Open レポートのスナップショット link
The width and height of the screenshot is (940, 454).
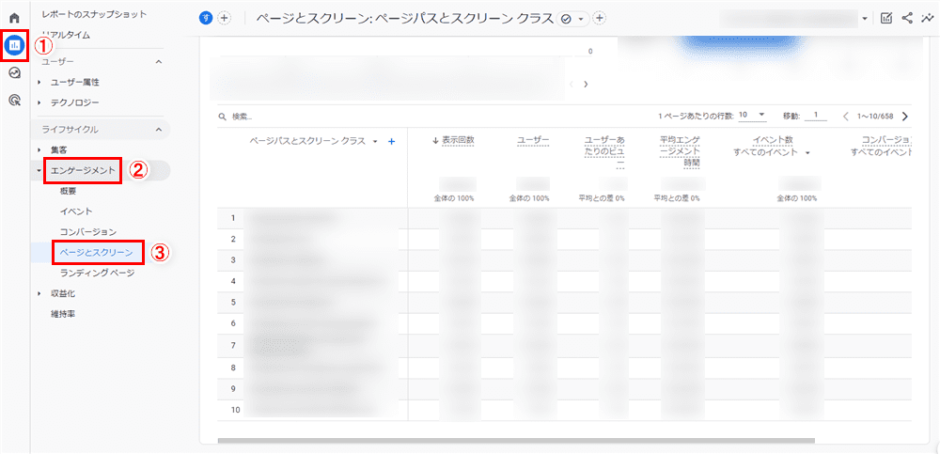[94, 14]
